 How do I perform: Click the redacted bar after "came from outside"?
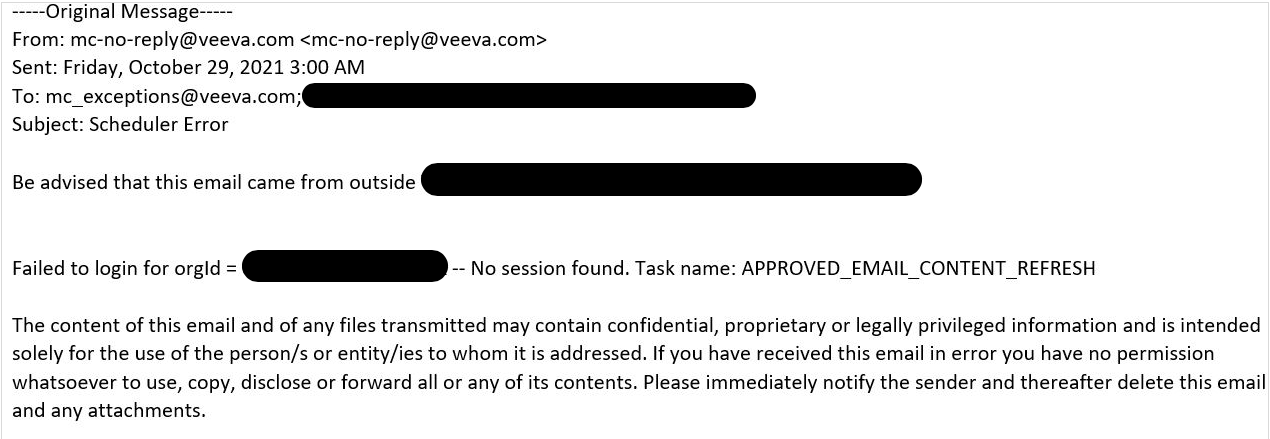(670, 181)
